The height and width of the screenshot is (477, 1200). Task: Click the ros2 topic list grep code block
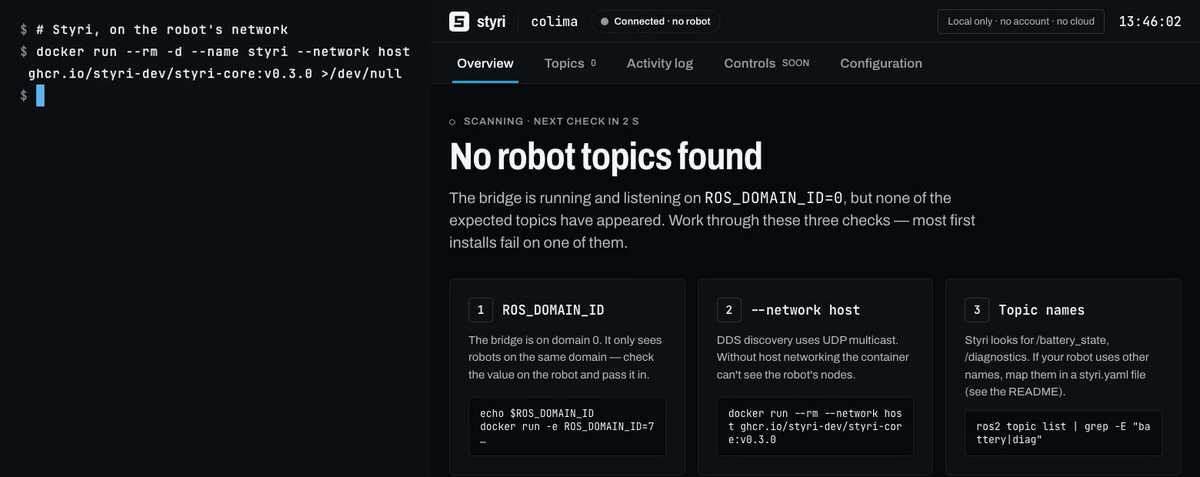click(1063, 433)
